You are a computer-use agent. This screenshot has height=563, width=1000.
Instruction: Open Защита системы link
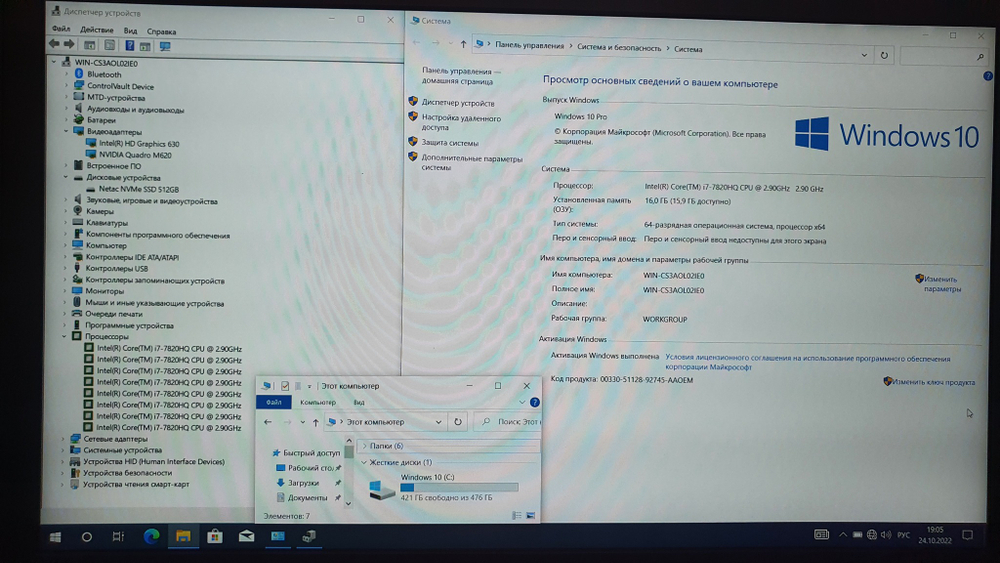pyautogui.click(x=450, y=143)
